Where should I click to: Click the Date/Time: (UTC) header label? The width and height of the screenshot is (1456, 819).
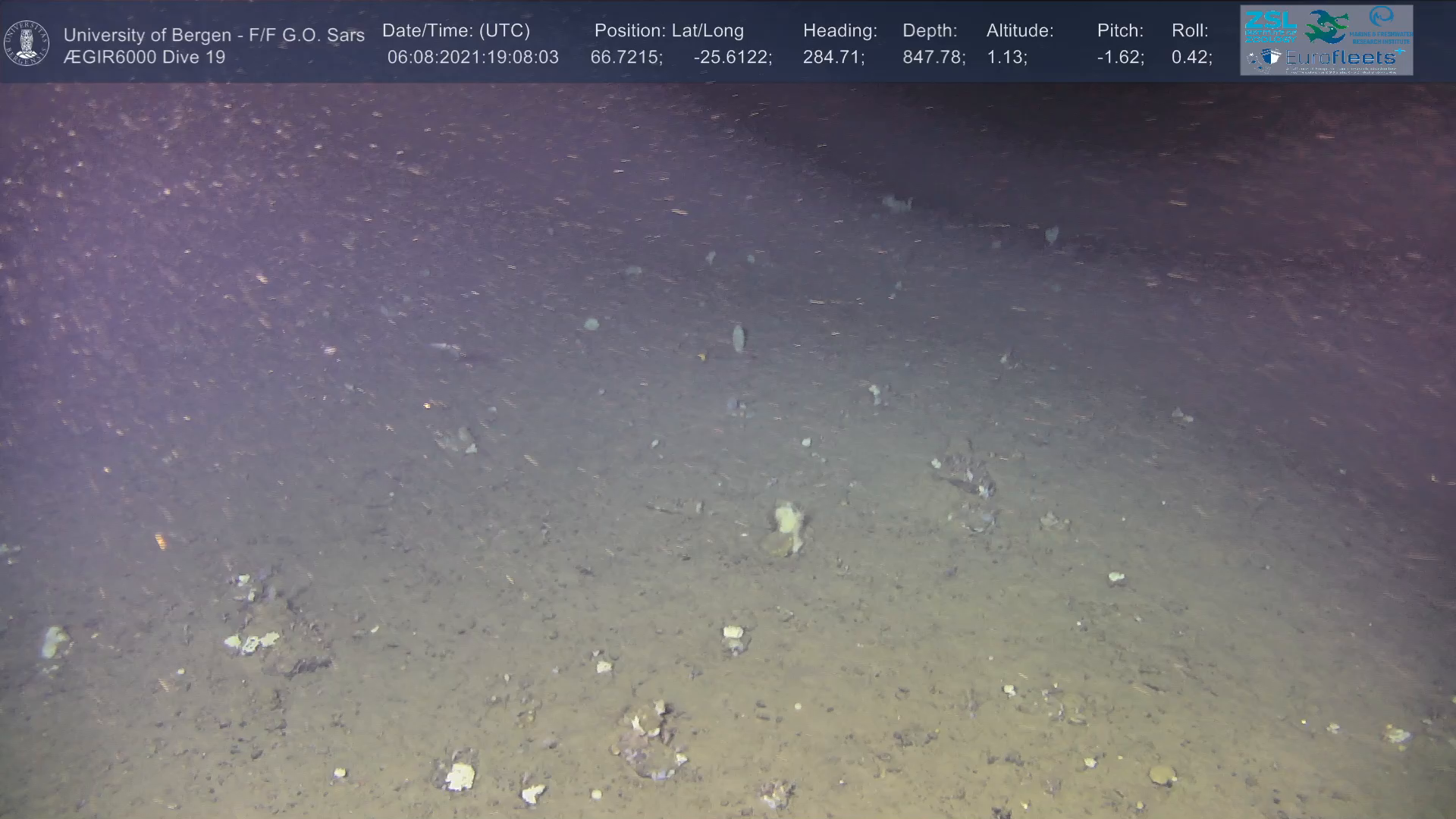(456, 31)
